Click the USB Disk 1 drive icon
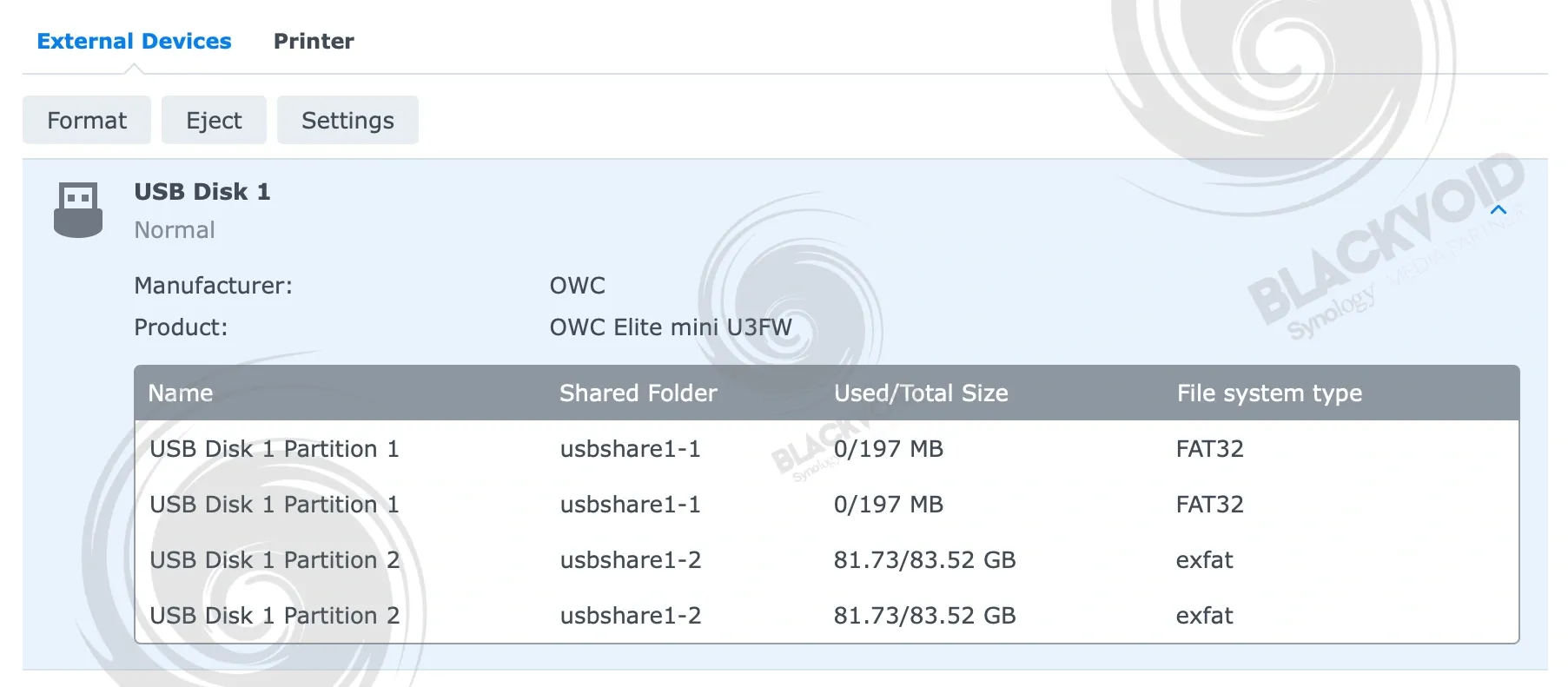The height and width of the screenshot is (687, 1568). point(78,209)
